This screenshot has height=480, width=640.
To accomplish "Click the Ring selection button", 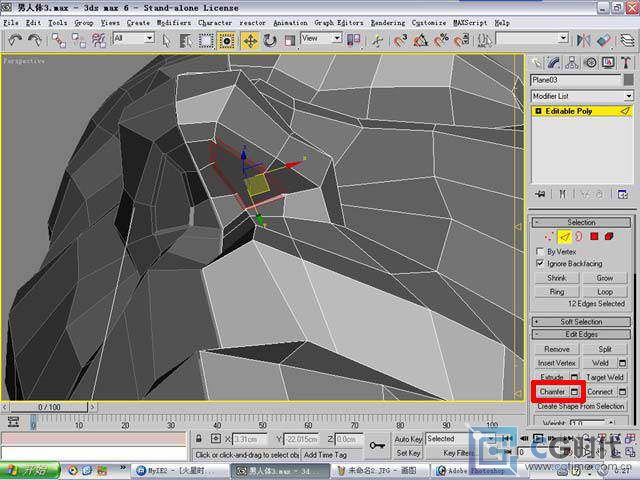I will point(556,292).
